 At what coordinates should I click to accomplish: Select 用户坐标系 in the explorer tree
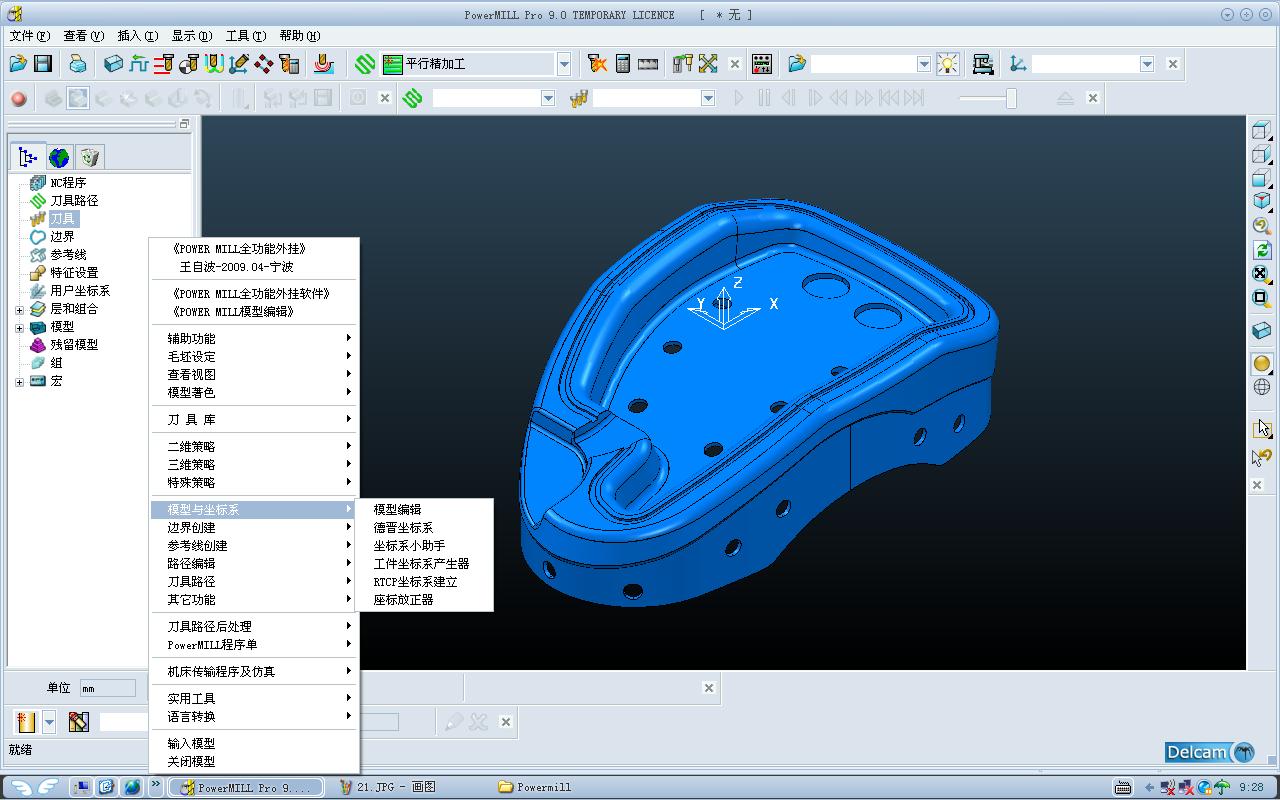point(80,291)
